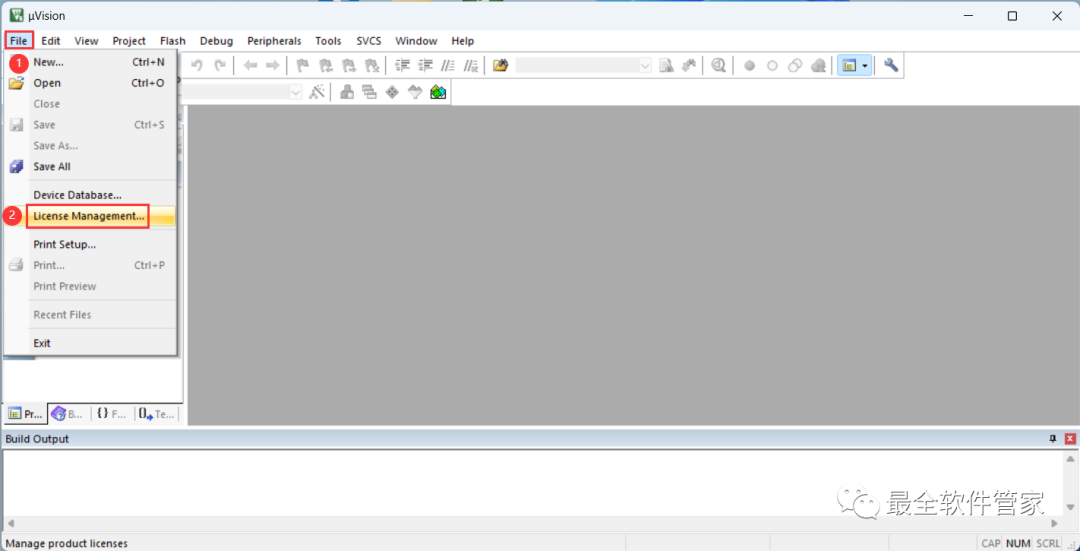Open the Configuration wrench icon
The image size is (1080, 551).
tap(890, 65)
